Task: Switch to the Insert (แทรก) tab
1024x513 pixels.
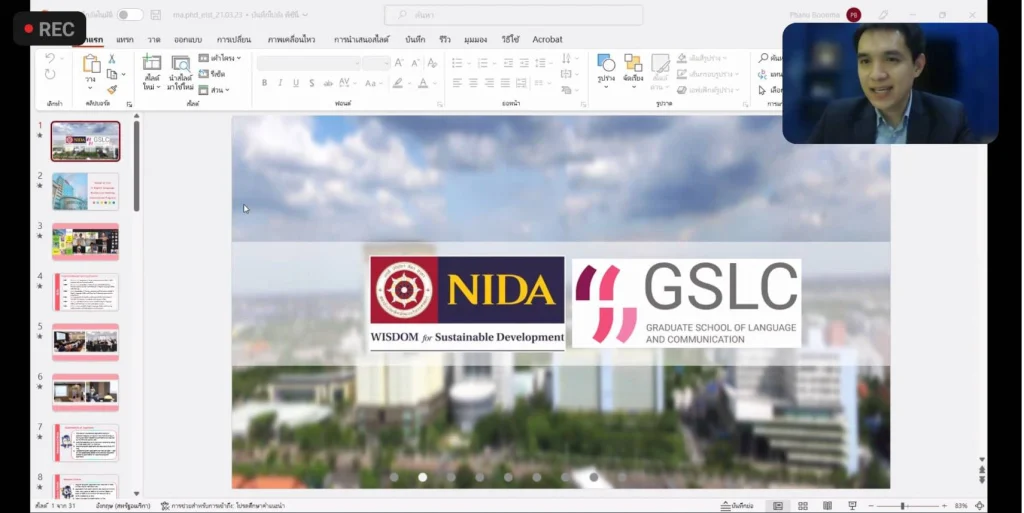Action: (125, 40)
